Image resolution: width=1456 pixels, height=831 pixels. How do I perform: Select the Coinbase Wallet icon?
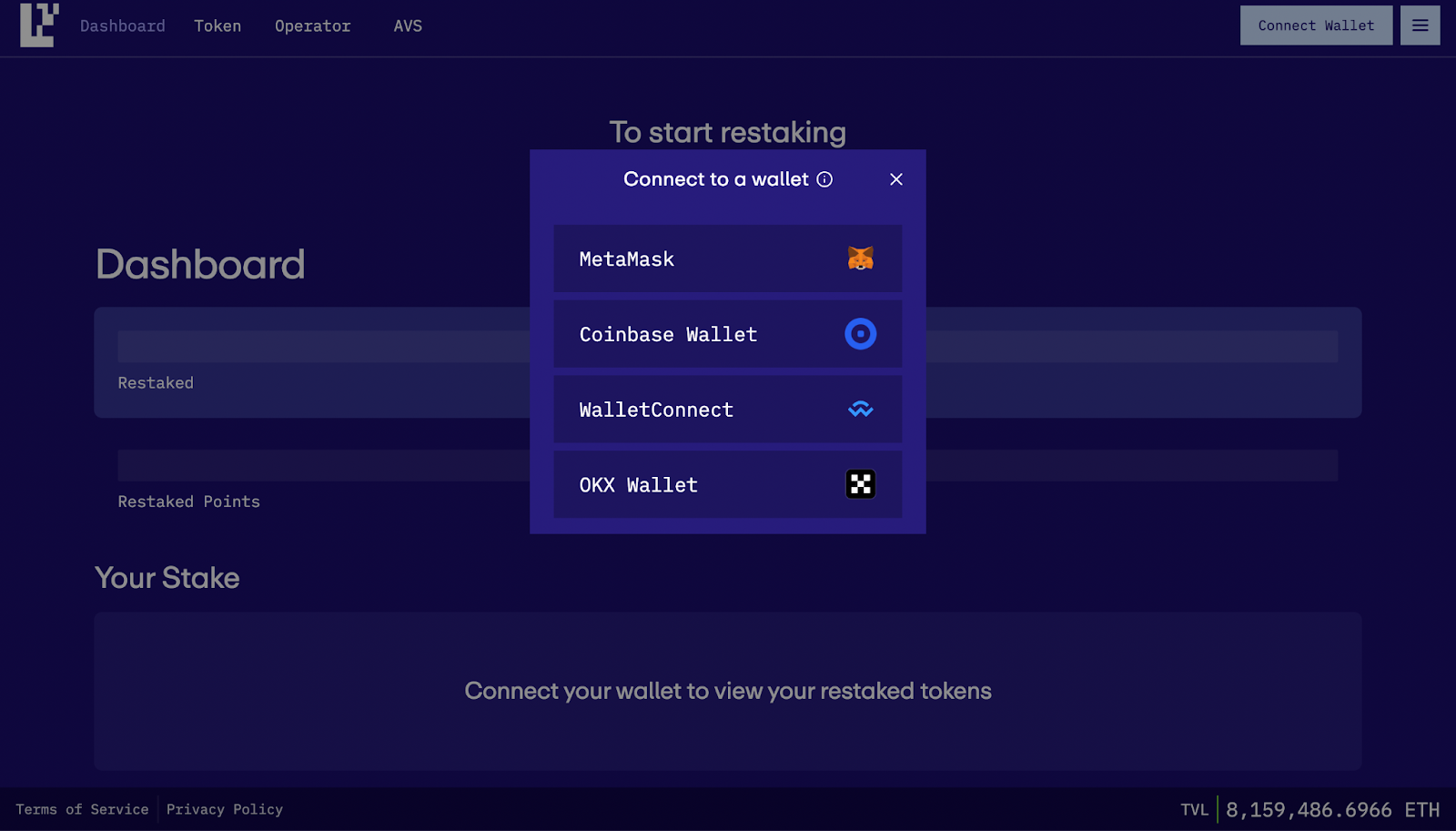tap(860, 334)
